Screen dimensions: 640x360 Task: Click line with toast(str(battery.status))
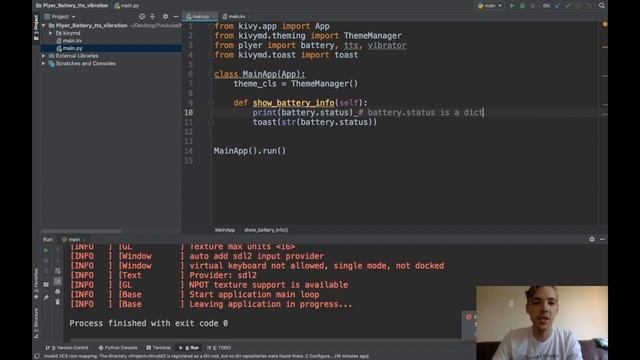(315, 122)
